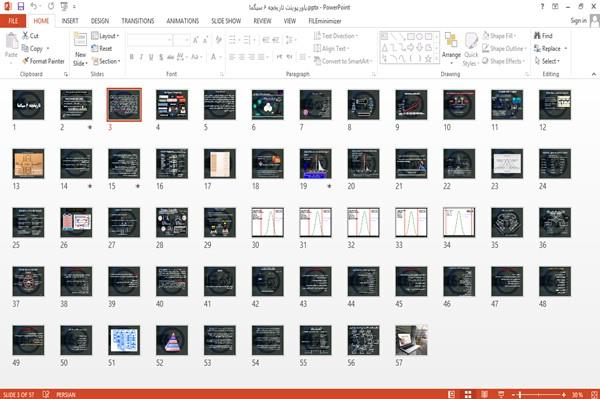This screenshot has height=399, width=600.
Task: Click the spell check icon in status bar
Action: [x=46, y=394]
